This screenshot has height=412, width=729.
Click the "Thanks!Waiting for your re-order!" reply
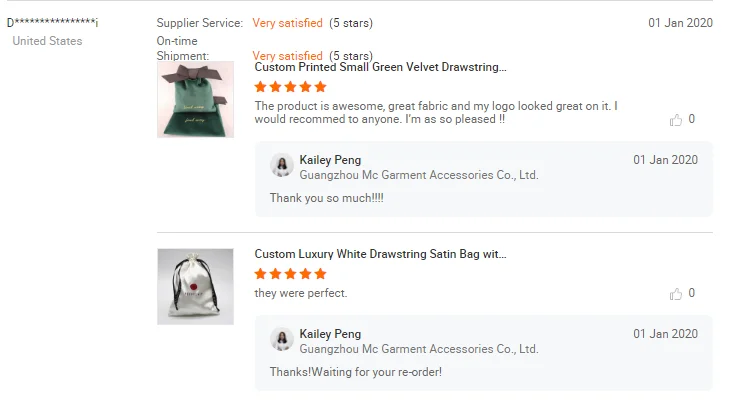coord(355,372)
